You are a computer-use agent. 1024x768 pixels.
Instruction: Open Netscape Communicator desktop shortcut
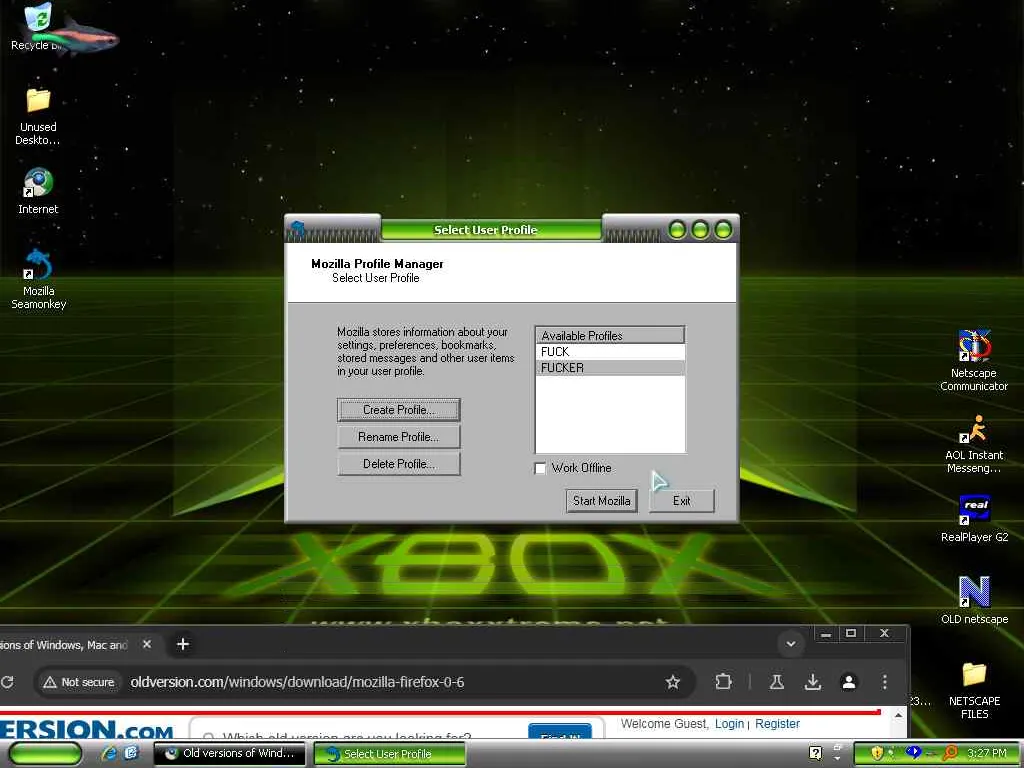tap(974, 360)
